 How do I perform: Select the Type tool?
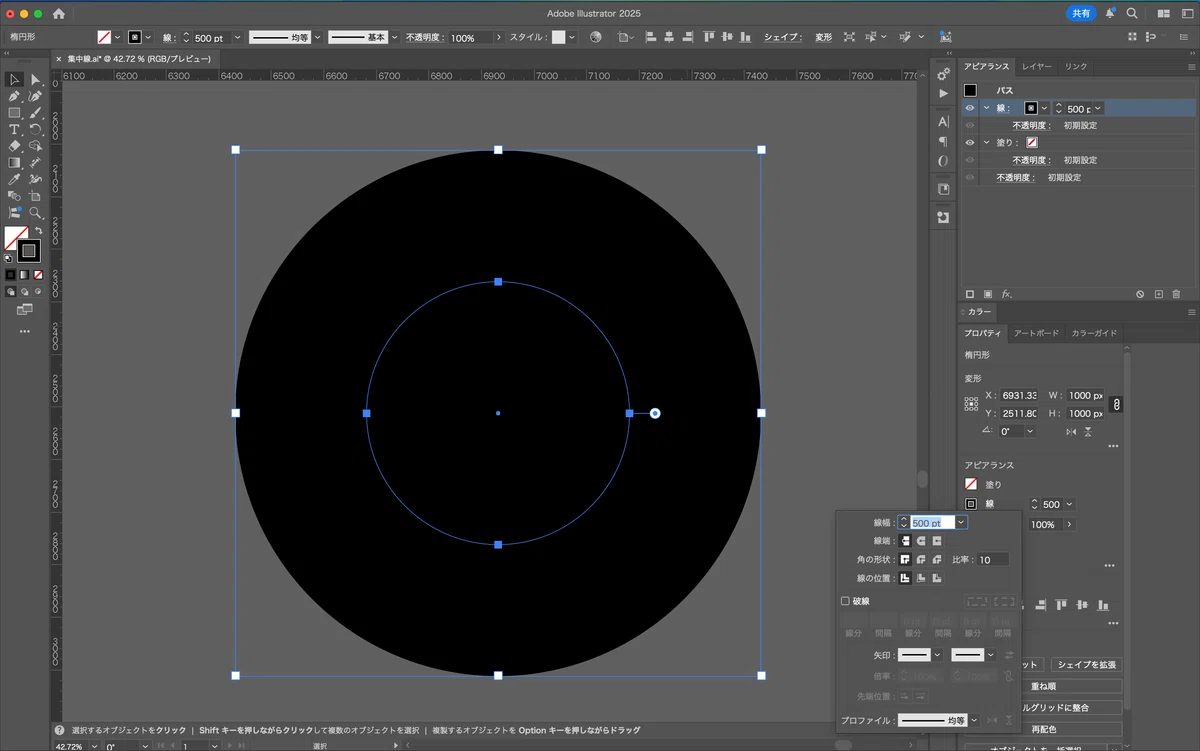tap(15, 129)
